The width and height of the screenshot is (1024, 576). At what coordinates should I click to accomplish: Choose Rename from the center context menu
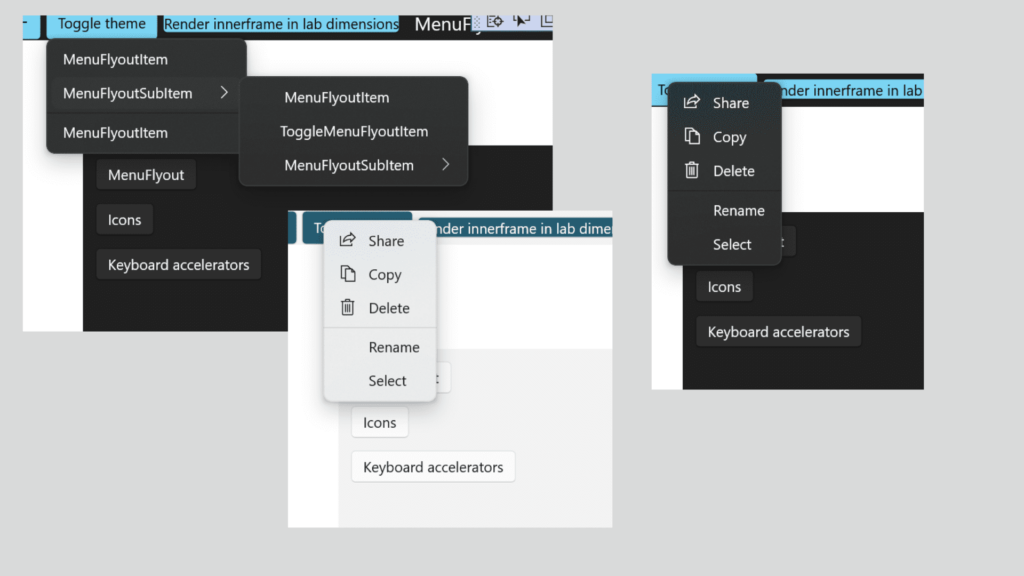point(394,346)
